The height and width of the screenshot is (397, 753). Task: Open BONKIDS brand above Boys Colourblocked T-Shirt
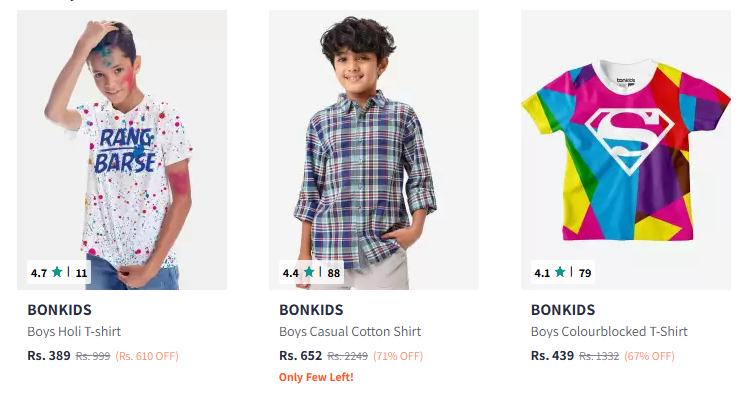[563, 310]
